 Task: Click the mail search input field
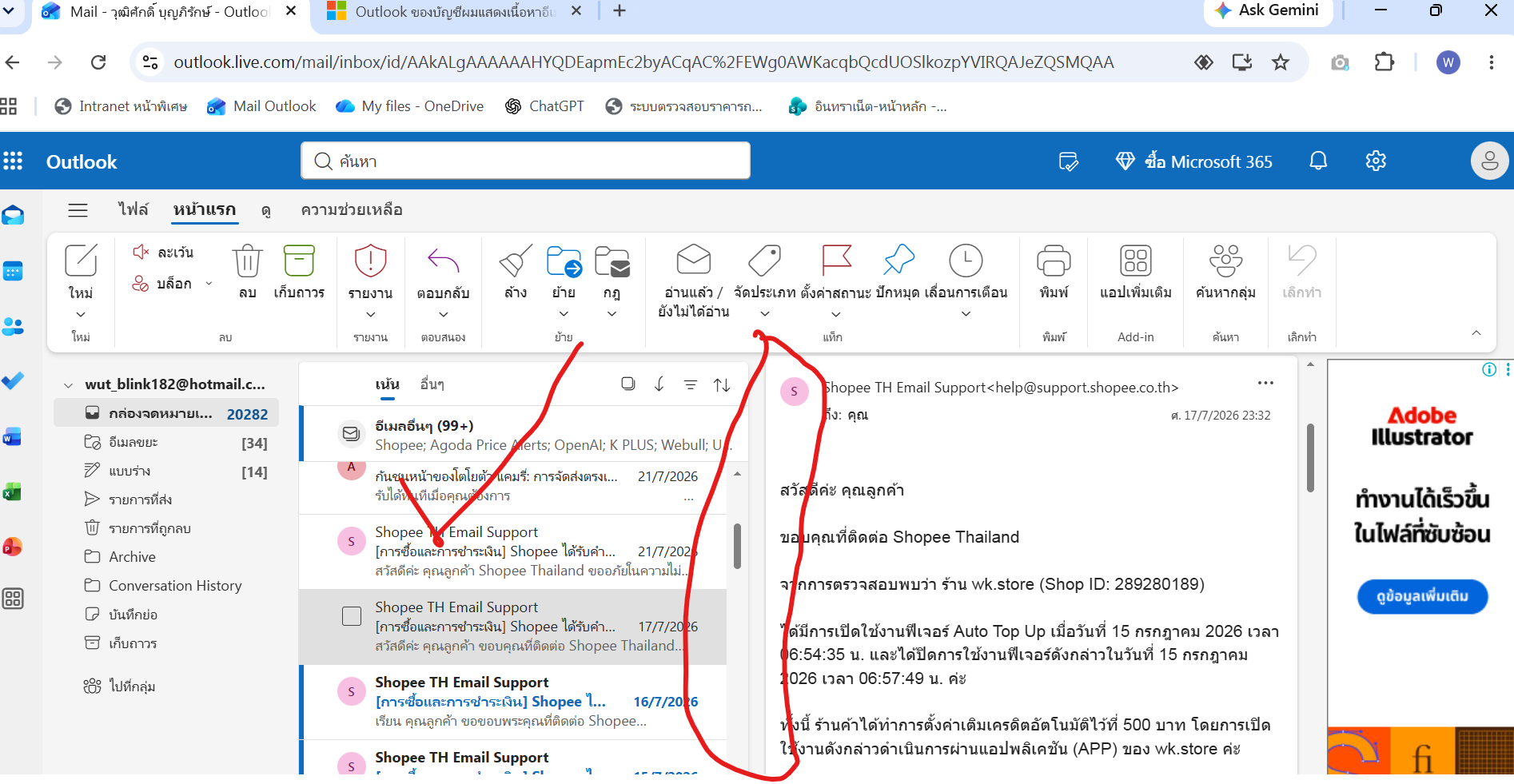click(525, 161)
